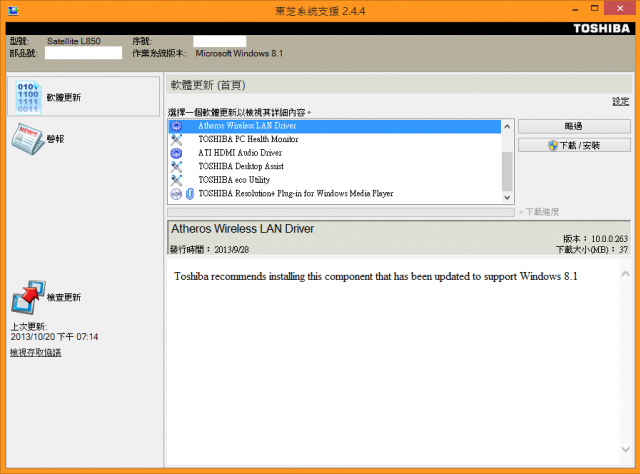Click the Microsoft Windows 8.1 OS version text

click(239, 53)
